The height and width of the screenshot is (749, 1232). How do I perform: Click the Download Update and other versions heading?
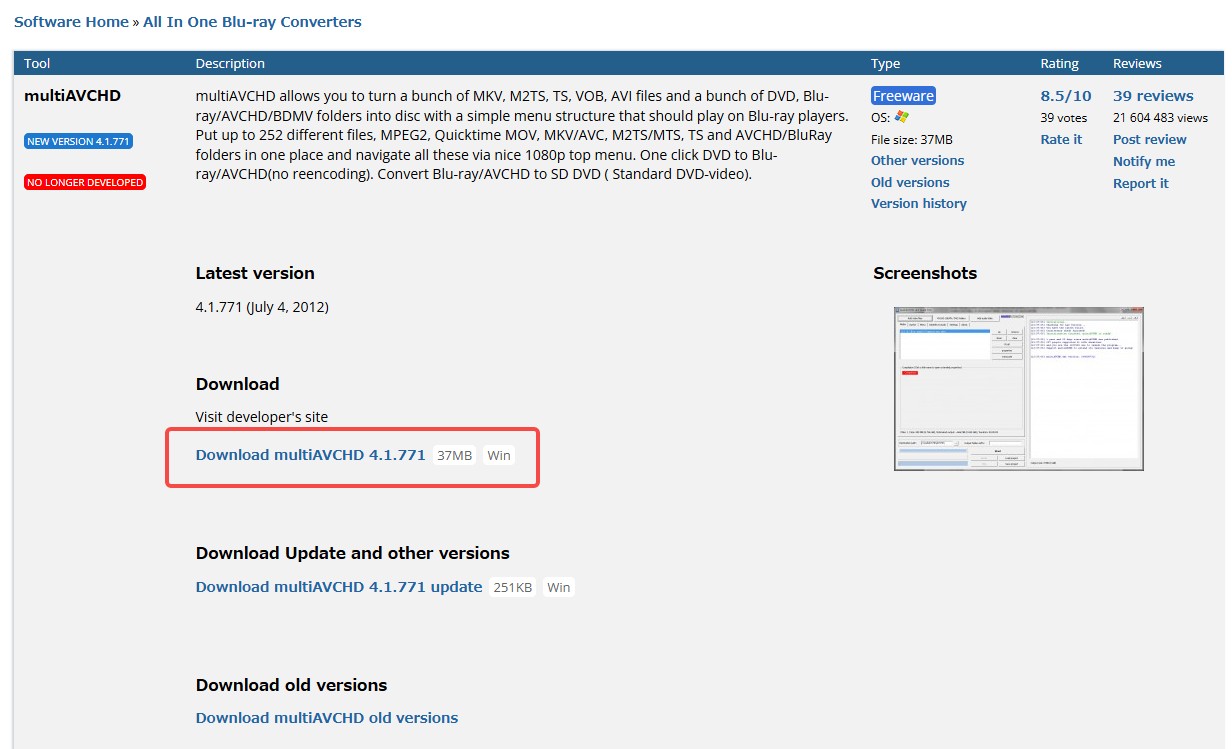353,553
